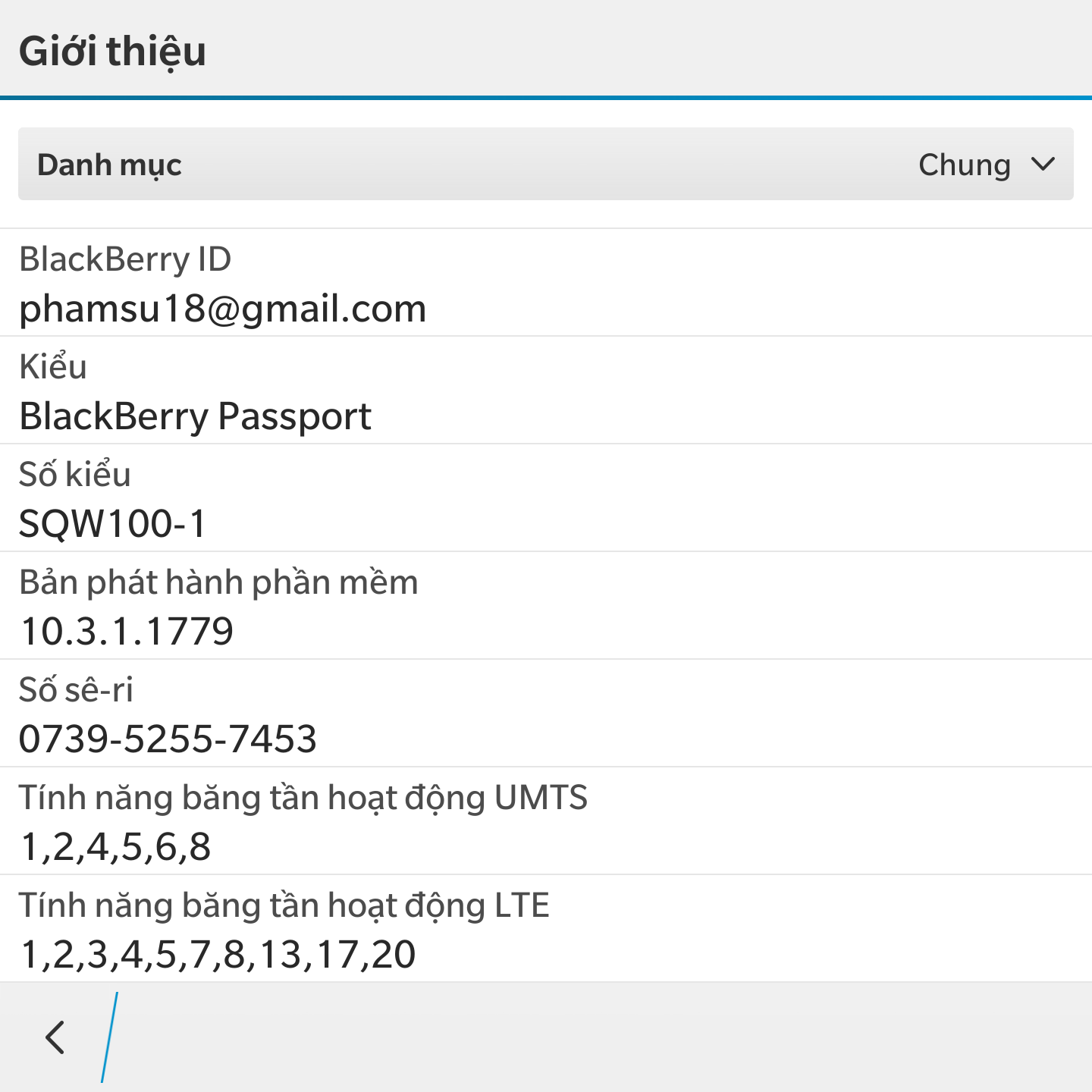Click the Giới thiệu page title
This screenshot has width=1092, height=1092.
click(112, 51)
